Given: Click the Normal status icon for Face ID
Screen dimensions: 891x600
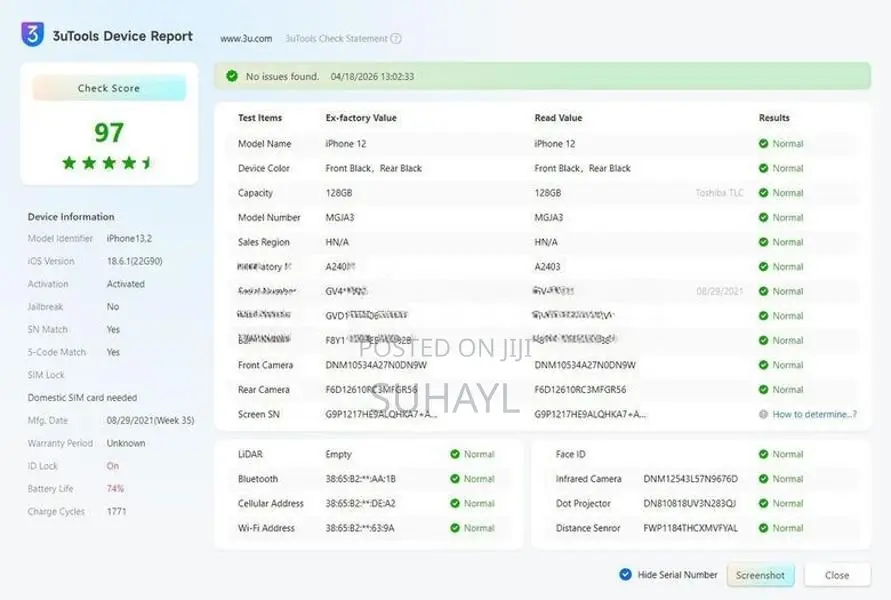Looking at the screenshot, I should [763, 454].
